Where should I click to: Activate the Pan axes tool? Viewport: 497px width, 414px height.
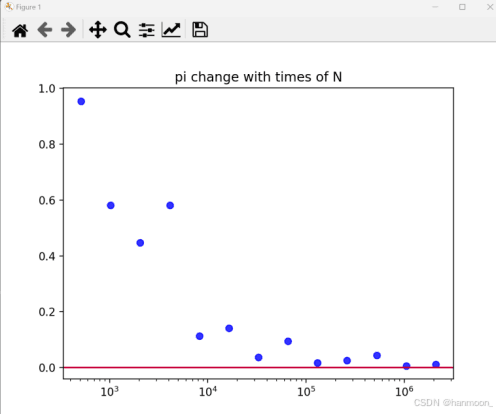(x=98, y=30)
